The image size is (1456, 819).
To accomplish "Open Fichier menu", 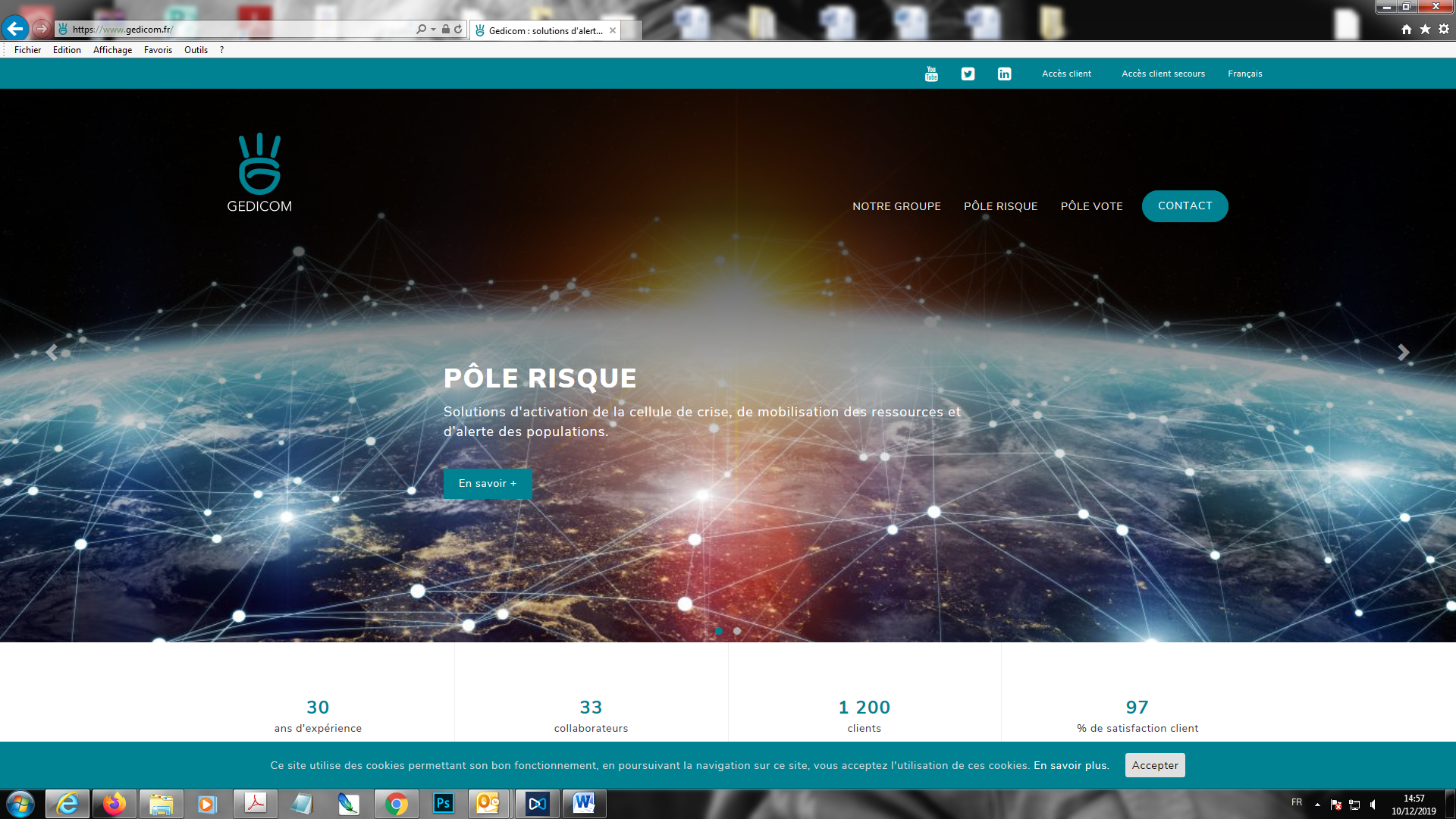I will pyautogui.click(x=27, y=50).
